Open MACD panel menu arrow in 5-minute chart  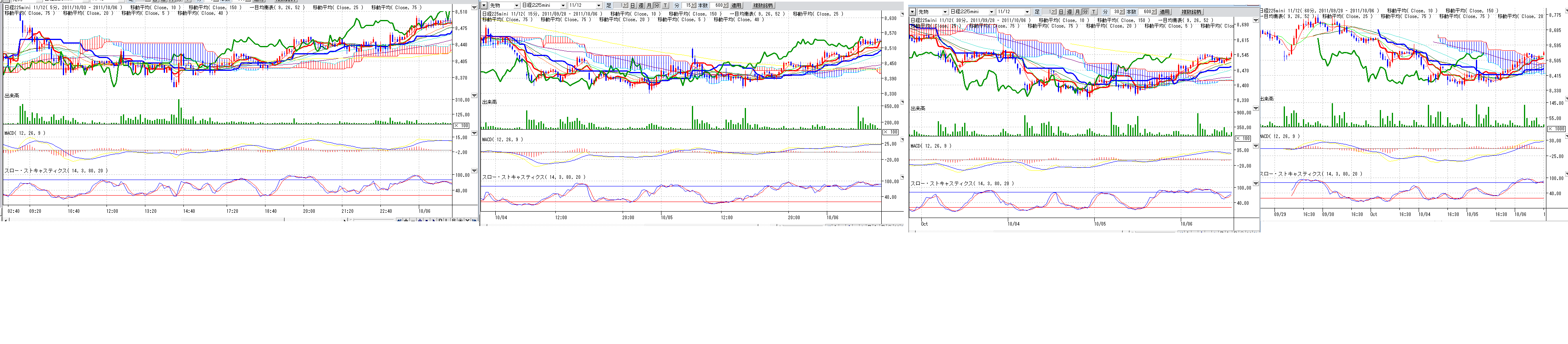[474, 133]
